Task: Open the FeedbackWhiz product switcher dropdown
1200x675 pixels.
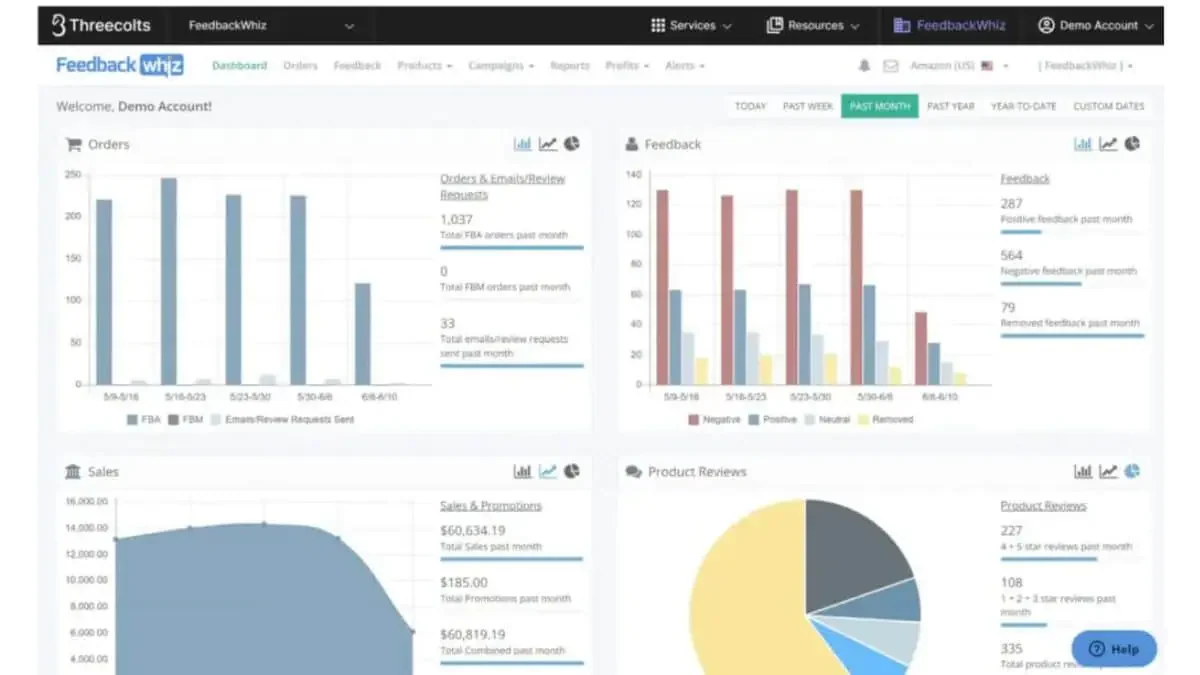Action: tap(270, 25)
